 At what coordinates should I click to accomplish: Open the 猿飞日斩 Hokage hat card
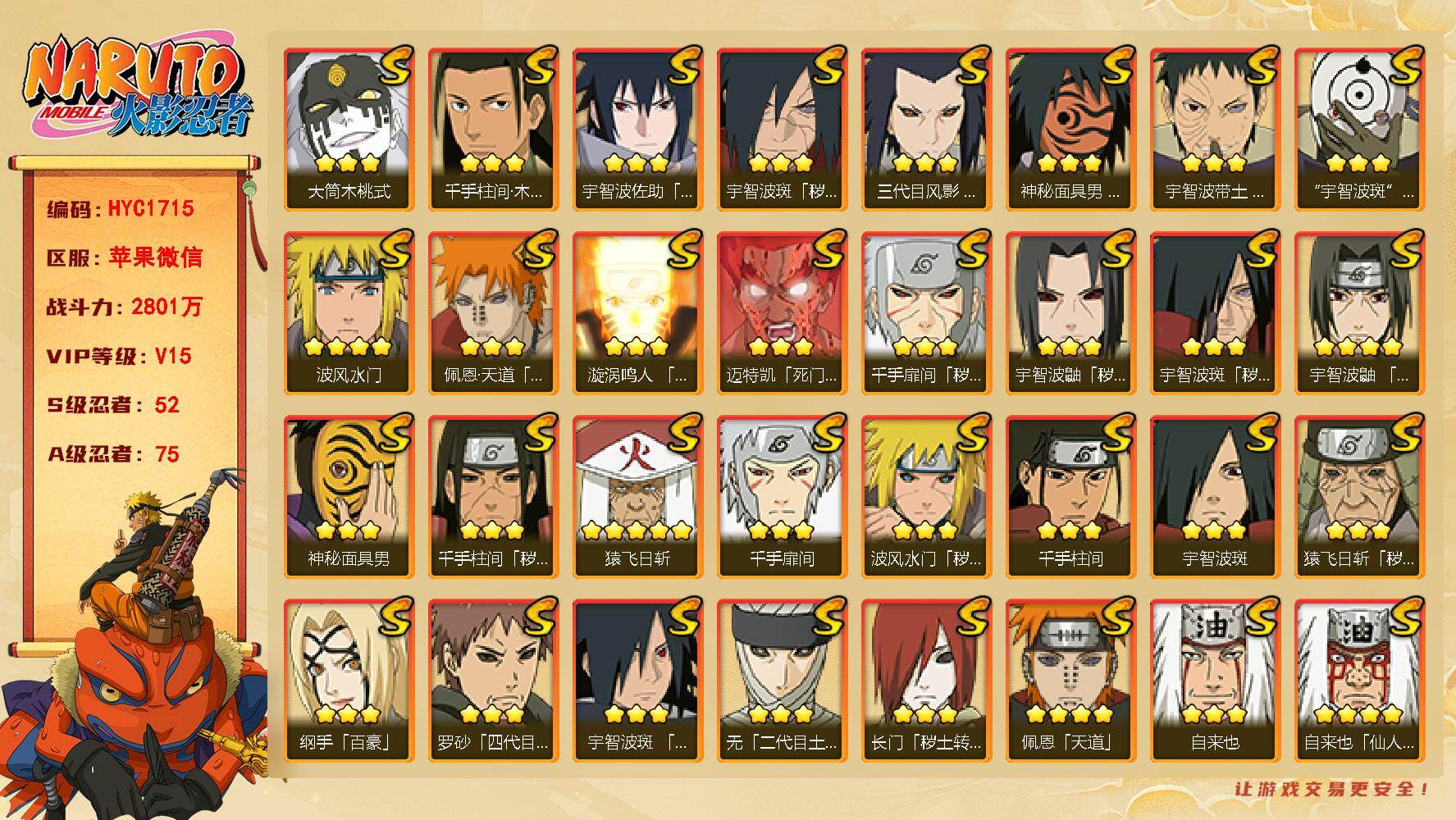click(x=637, y=497)
